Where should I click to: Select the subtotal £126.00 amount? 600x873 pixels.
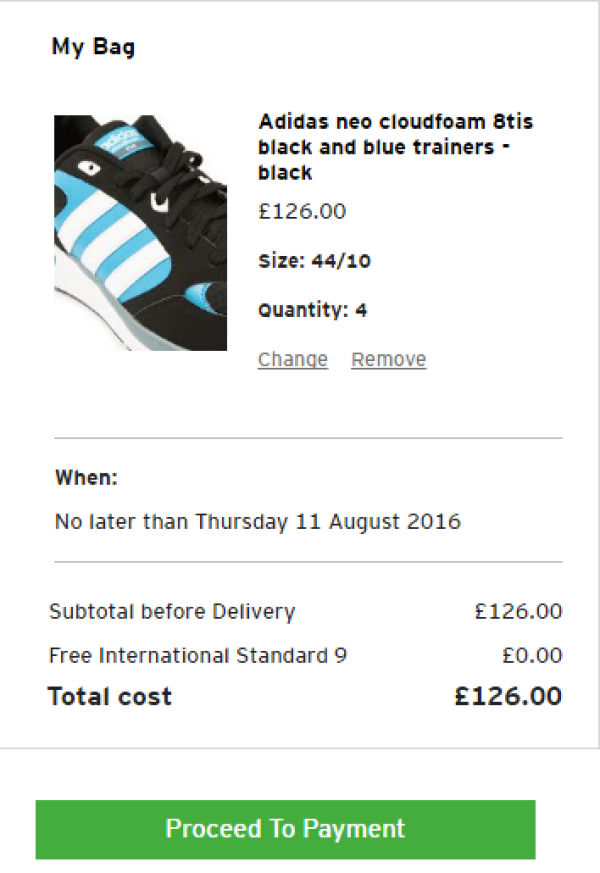pyautogui.click(x=518, y=612)
